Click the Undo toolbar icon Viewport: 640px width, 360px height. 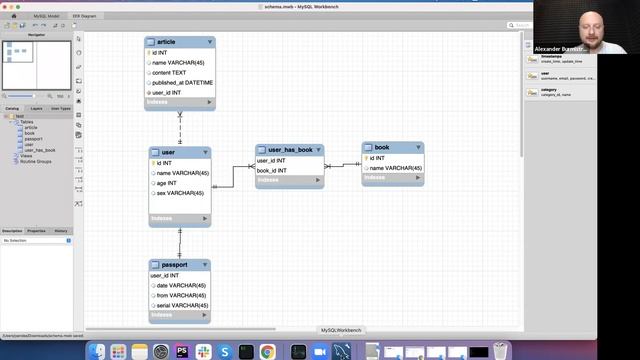coord(35,25)
